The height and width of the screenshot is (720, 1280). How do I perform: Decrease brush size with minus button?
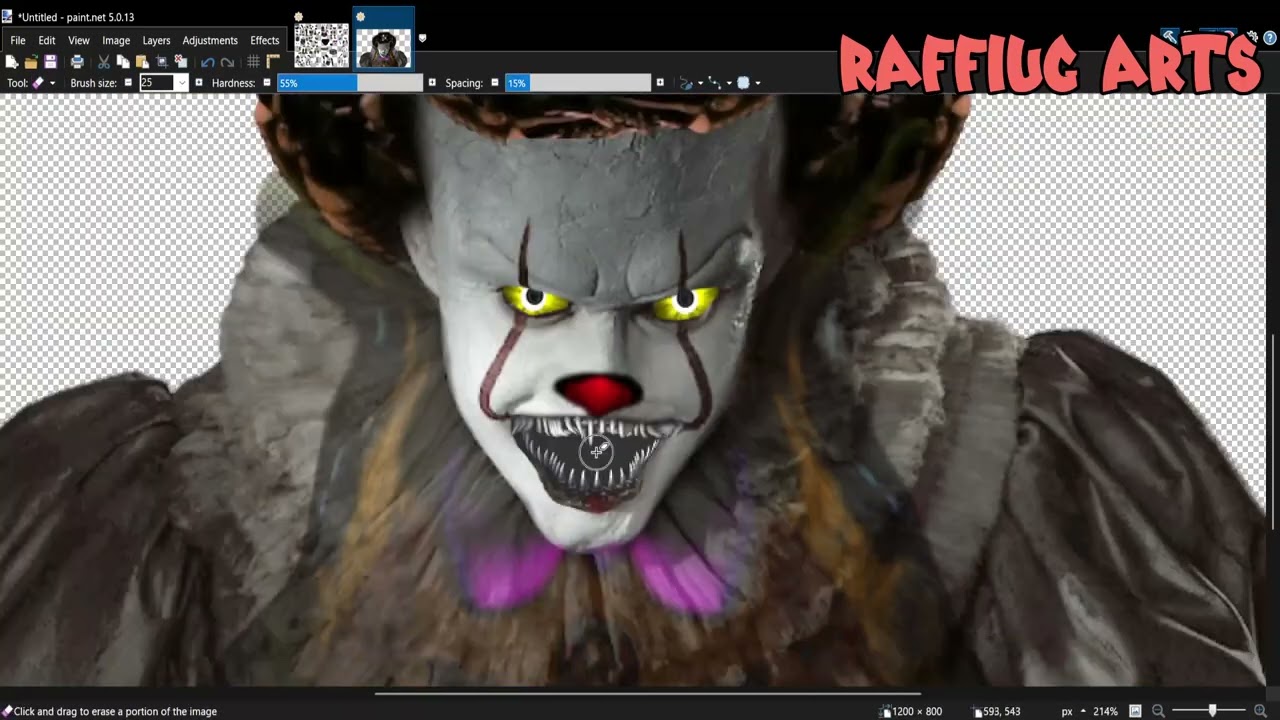[x=128, y=83]
